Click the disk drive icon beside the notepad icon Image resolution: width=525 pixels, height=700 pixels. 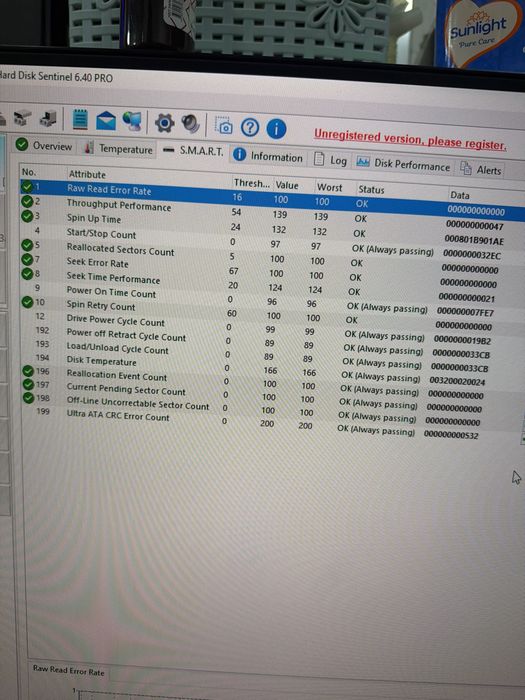coord(48,118)
